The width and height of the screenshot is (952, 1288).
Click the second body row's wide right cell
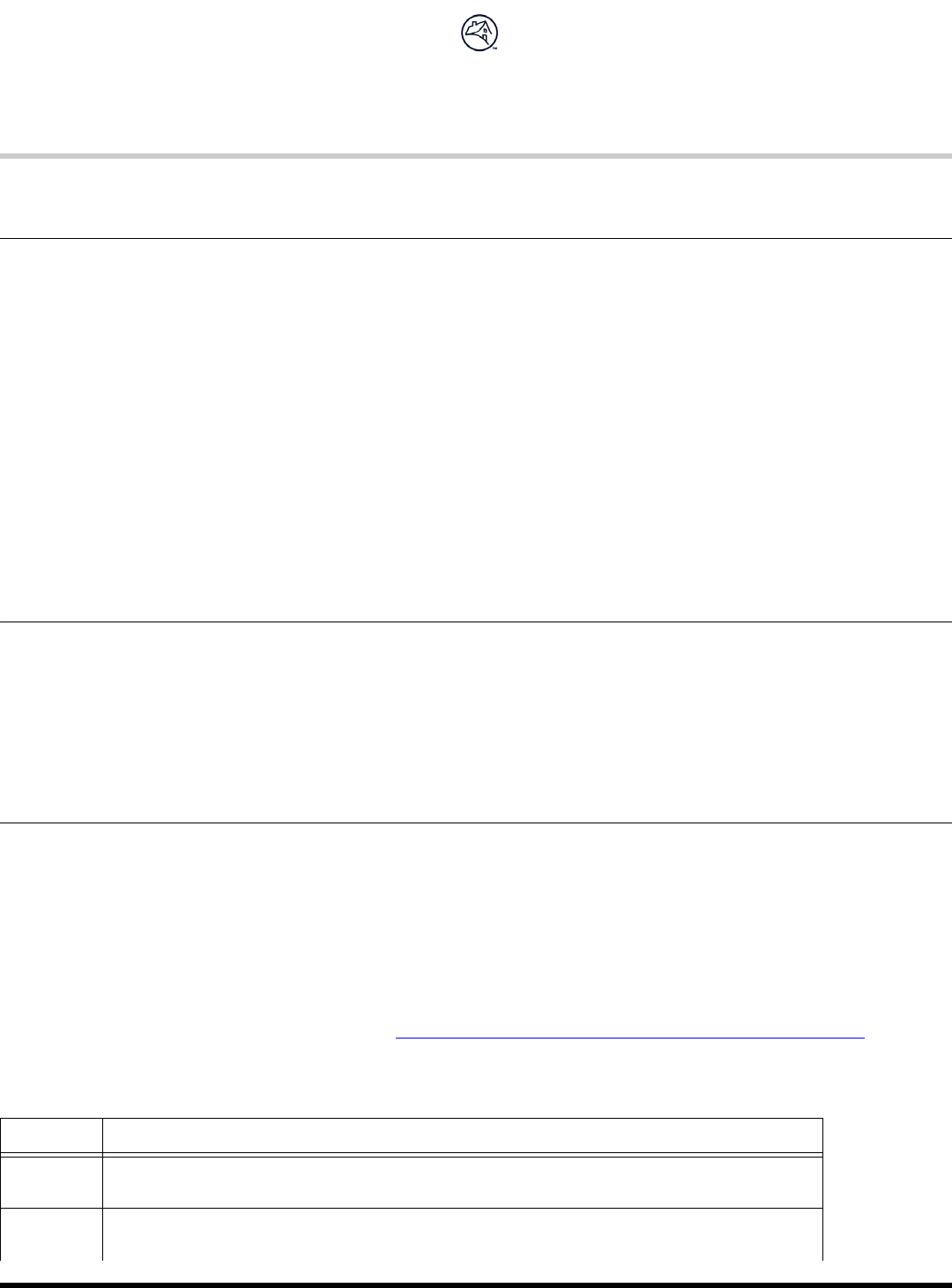click(462, 1233)
